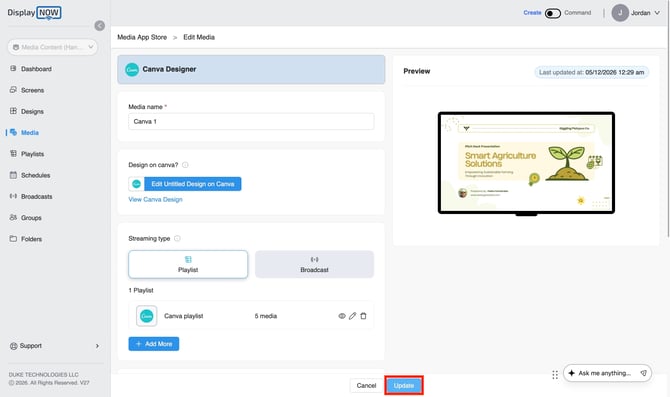Open Folders in the sidebar
Viewport: 670px width, 397px height.
31,239
